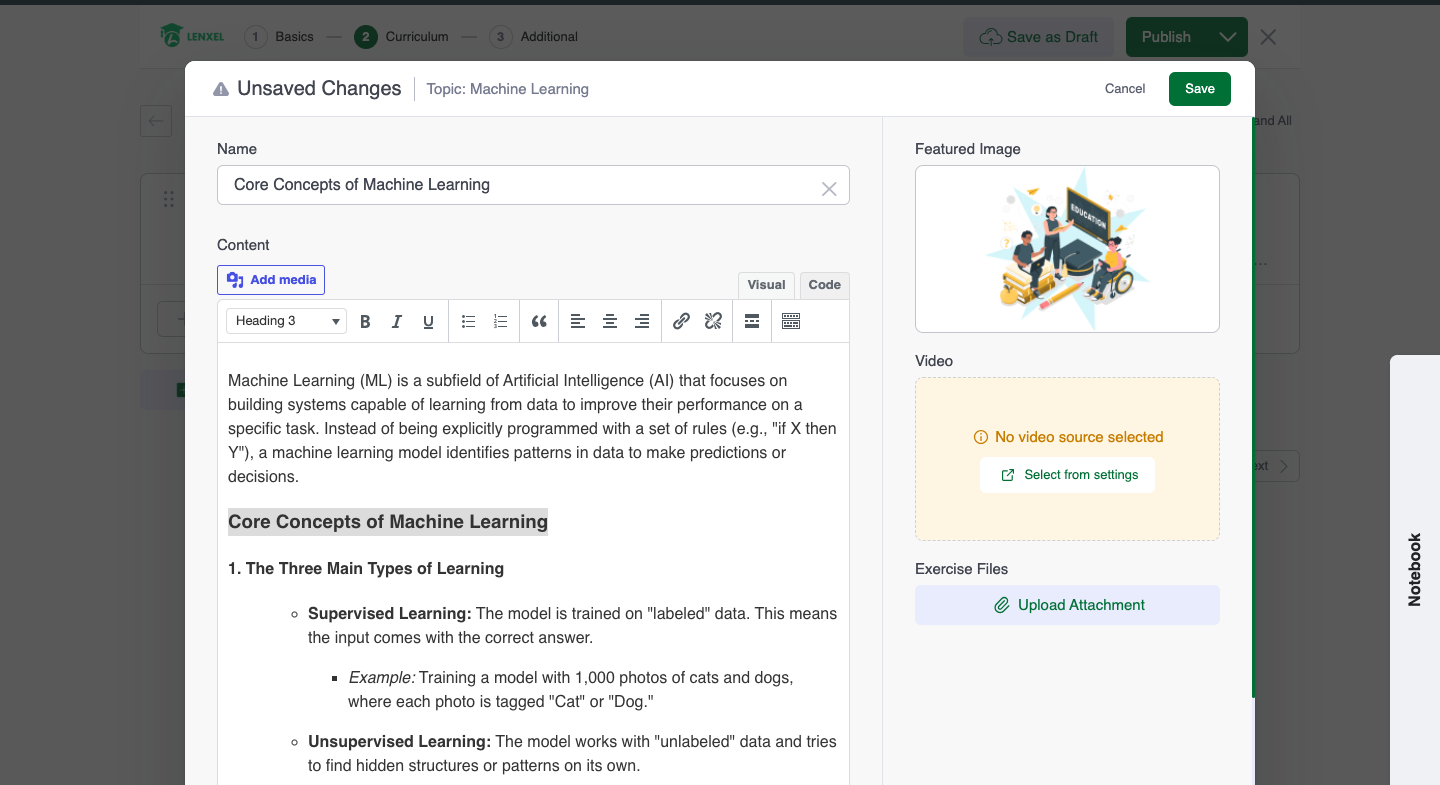Click the "Unsaved Changes" title

click(x=319, y=89)
